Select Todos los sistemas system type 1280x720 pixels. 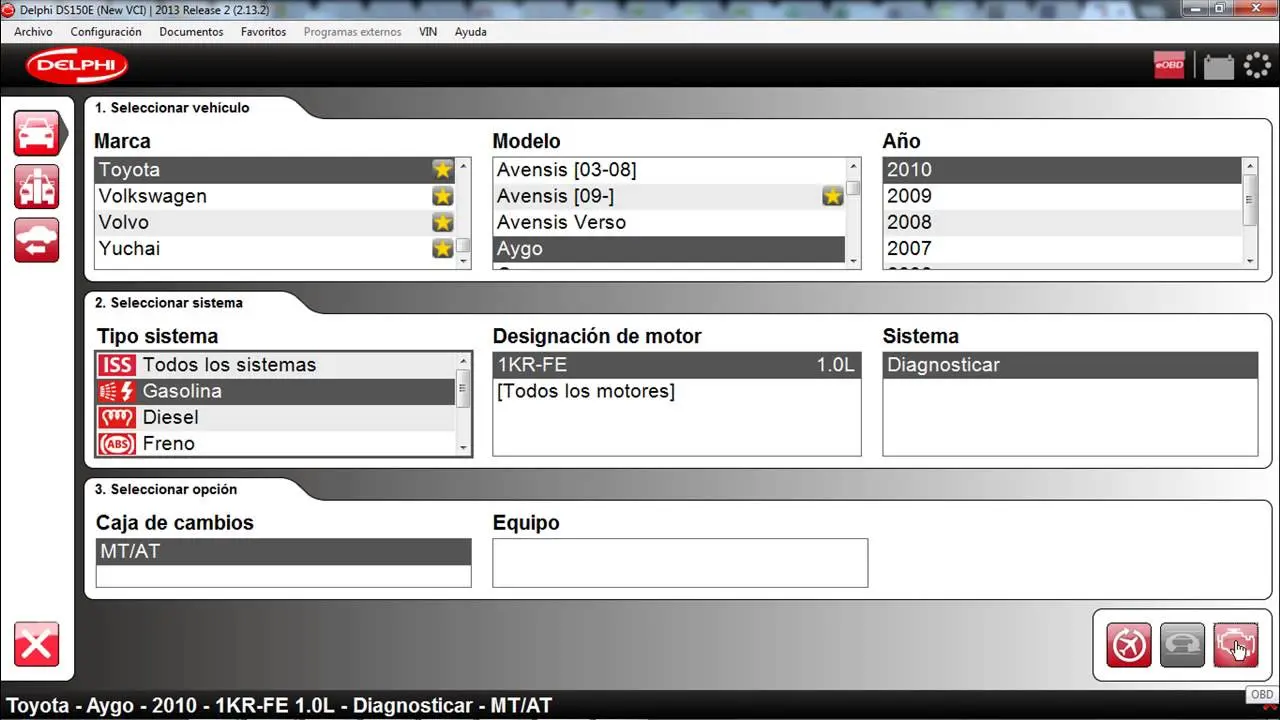tap(276, 365)
